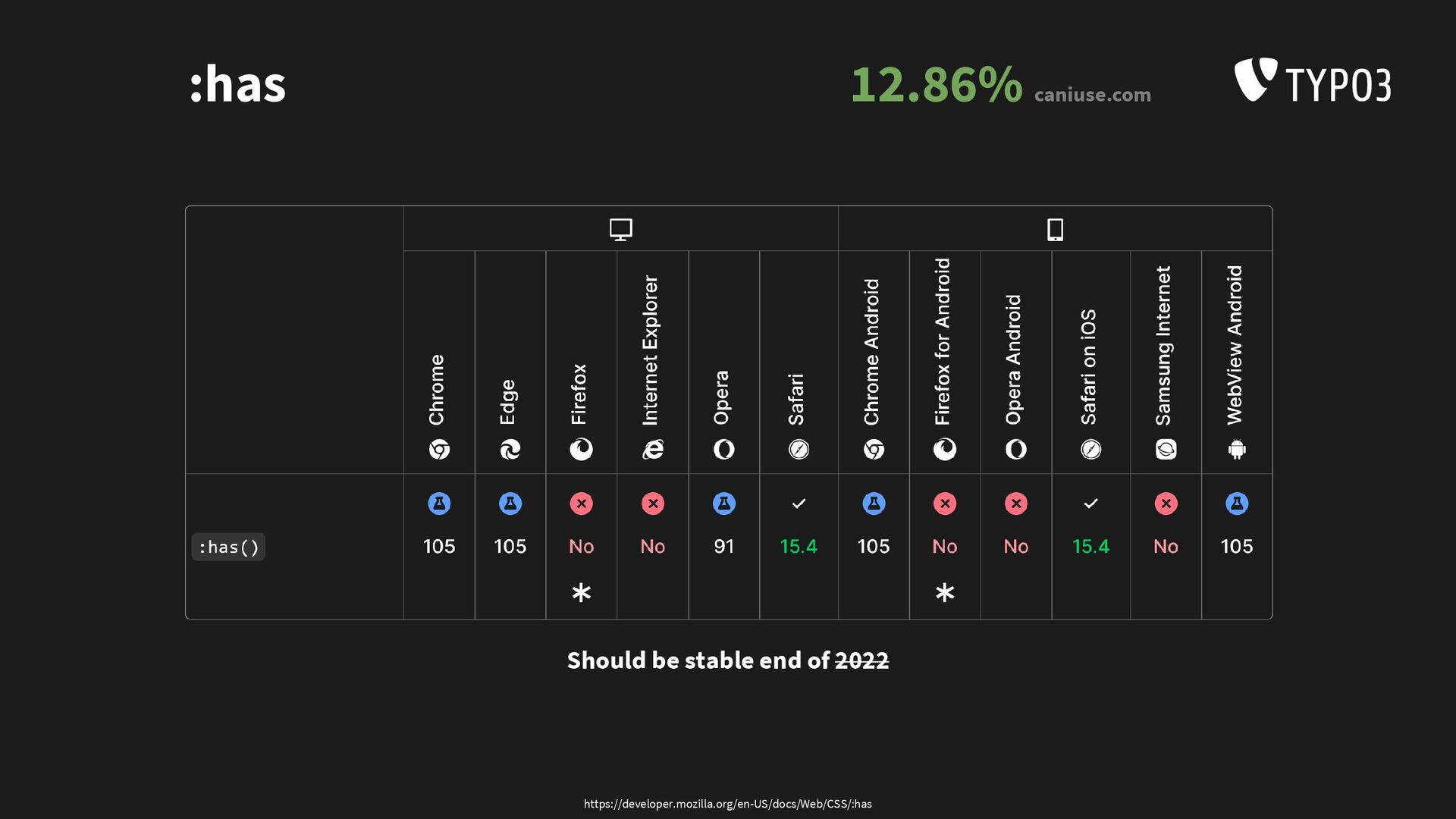Click the asterisk note under Firefox desktop
Screen dimensions: 1456x819
[582, 592]
